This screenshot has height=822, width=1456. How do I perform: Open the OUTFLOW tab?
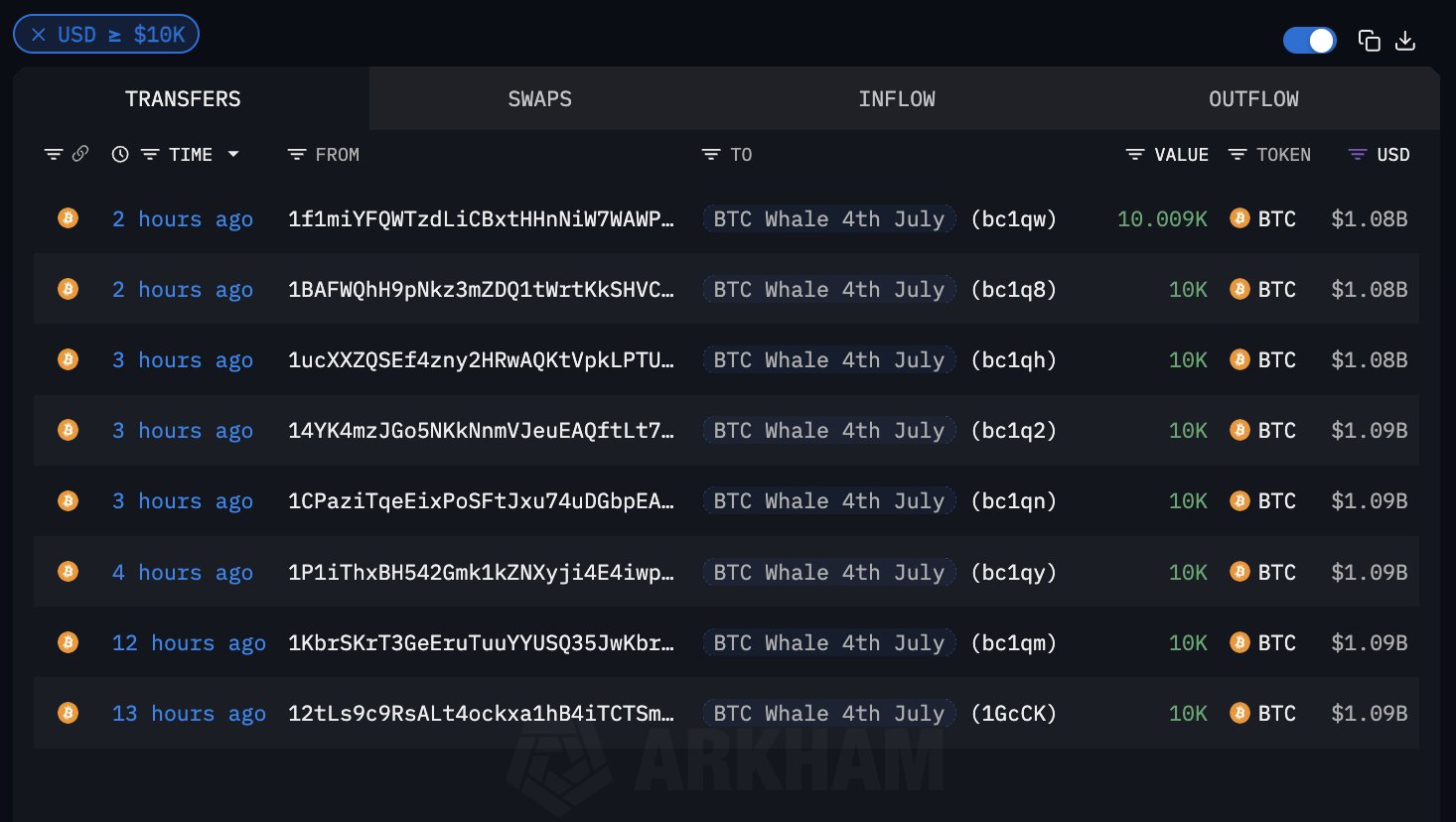pos(1253,99)
